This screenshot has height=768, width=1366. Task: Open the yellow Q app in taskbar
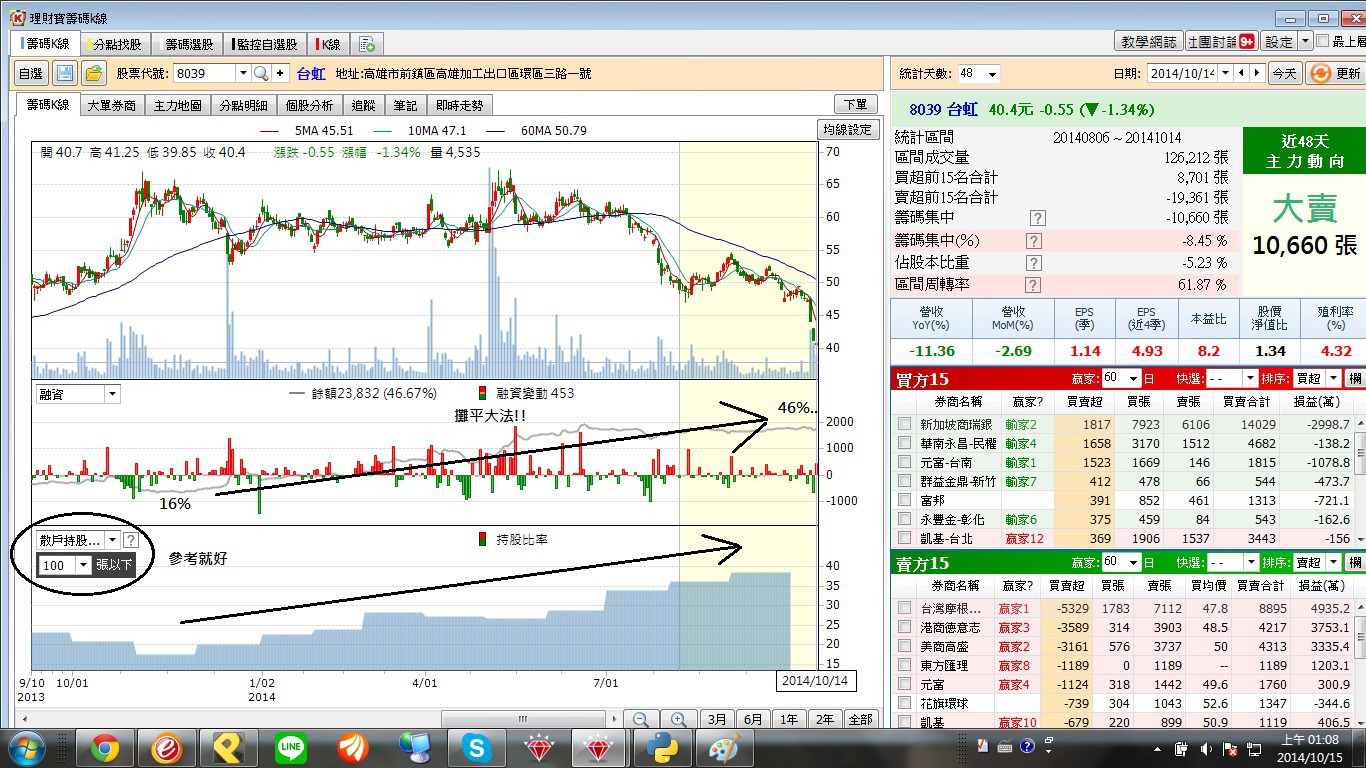pyautogui.click(x=228, y=748)
